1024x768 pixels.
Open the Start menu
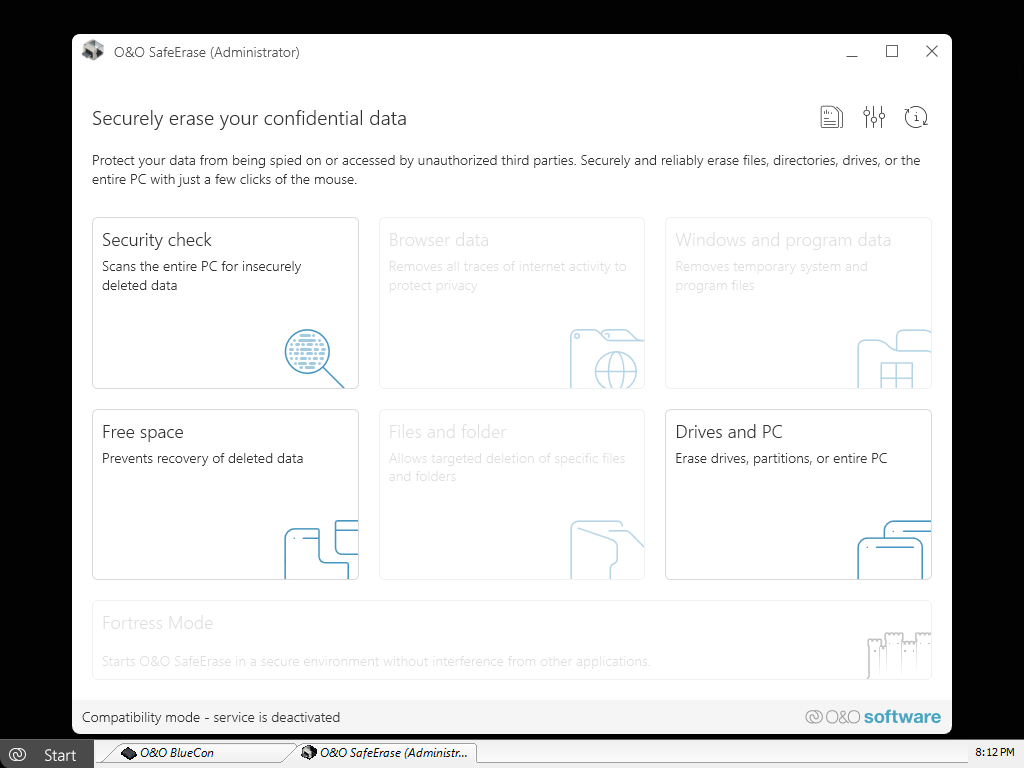coord(47,754)
